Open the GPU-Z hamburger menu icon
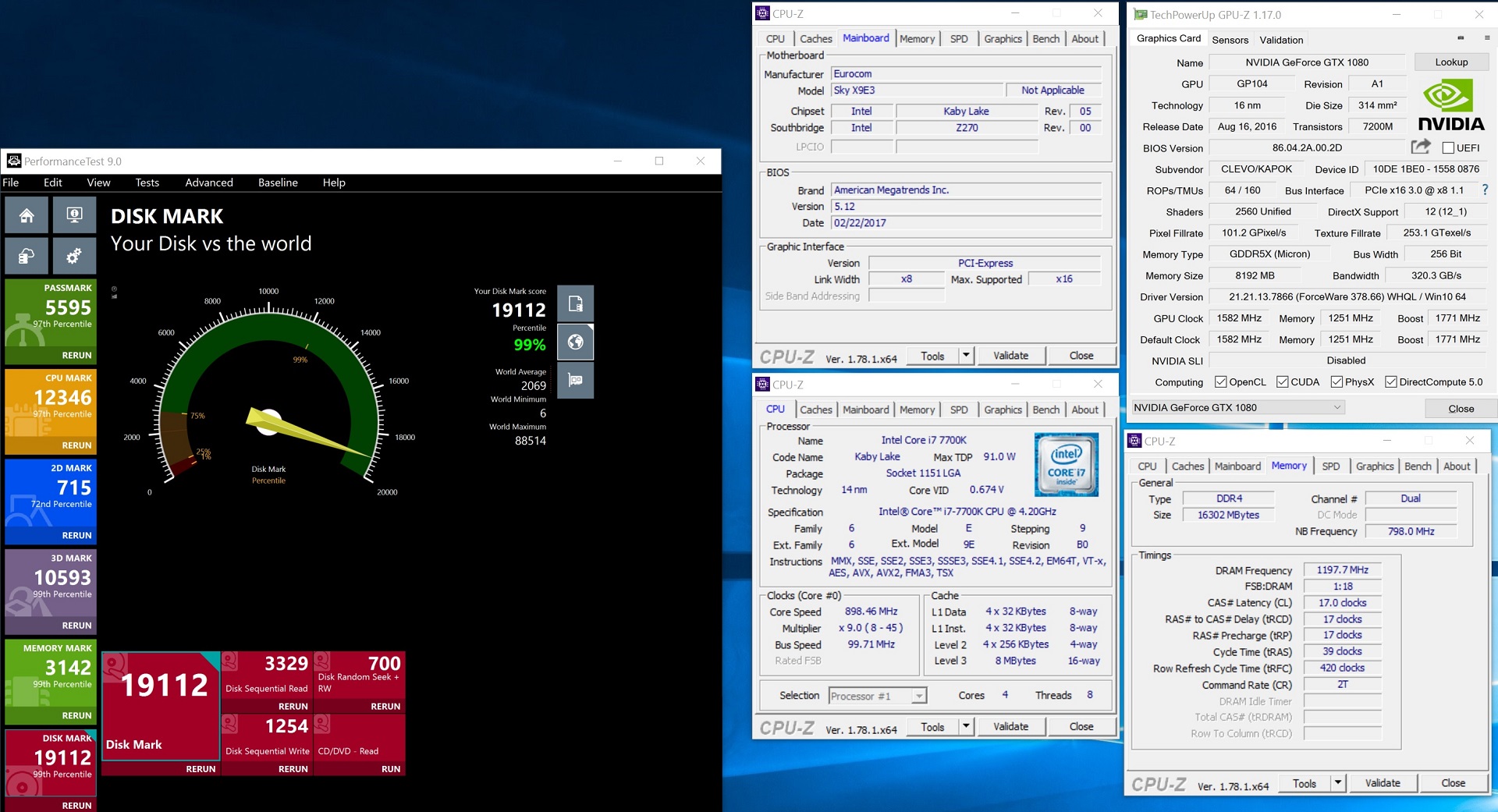Image resolution: width=1498 pixels, height=812 pixels. [x=1486, y=38]
